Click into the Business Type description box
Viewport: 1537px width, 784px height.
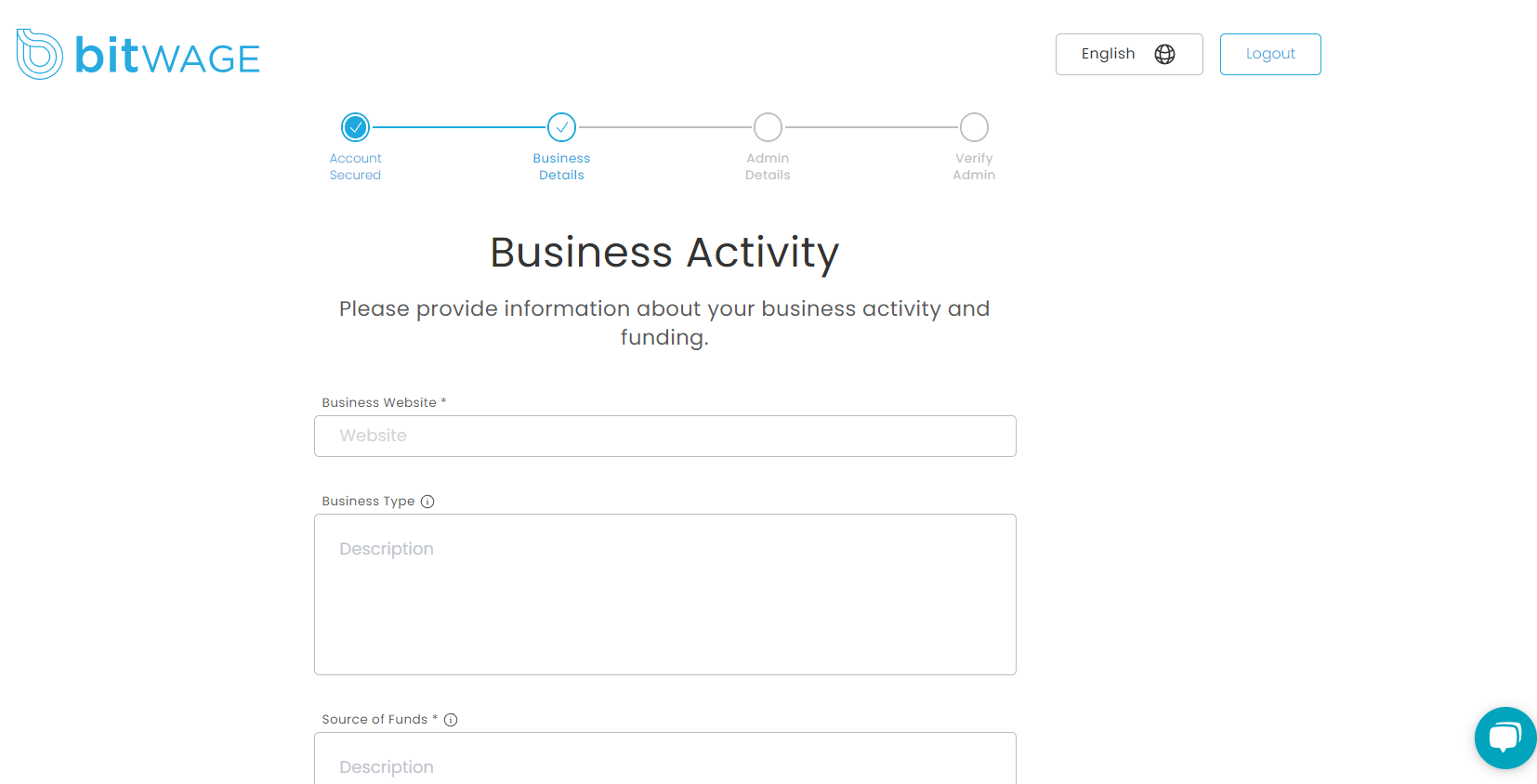coord(664,595)
